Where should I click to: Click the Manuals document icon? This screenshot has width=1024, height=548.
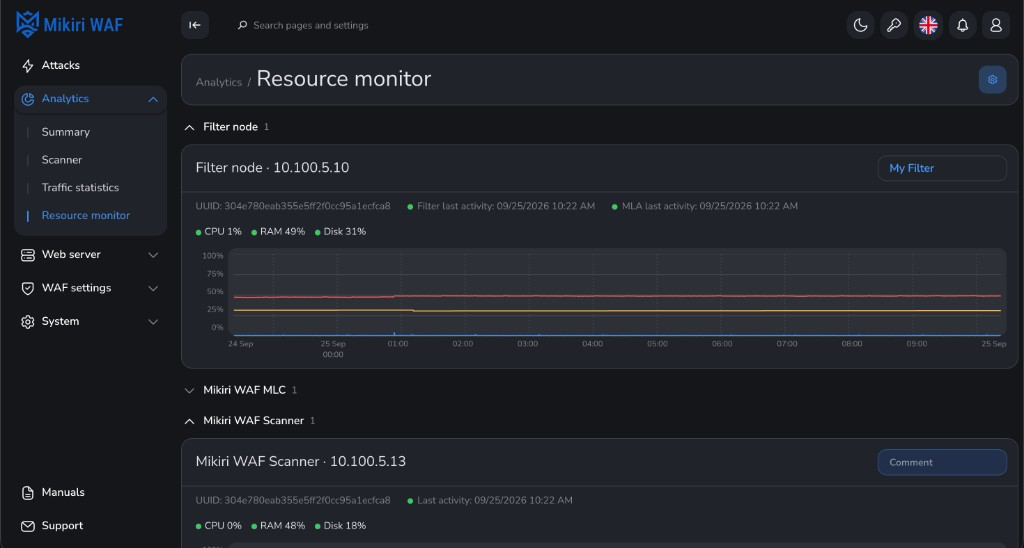(27, 492)
